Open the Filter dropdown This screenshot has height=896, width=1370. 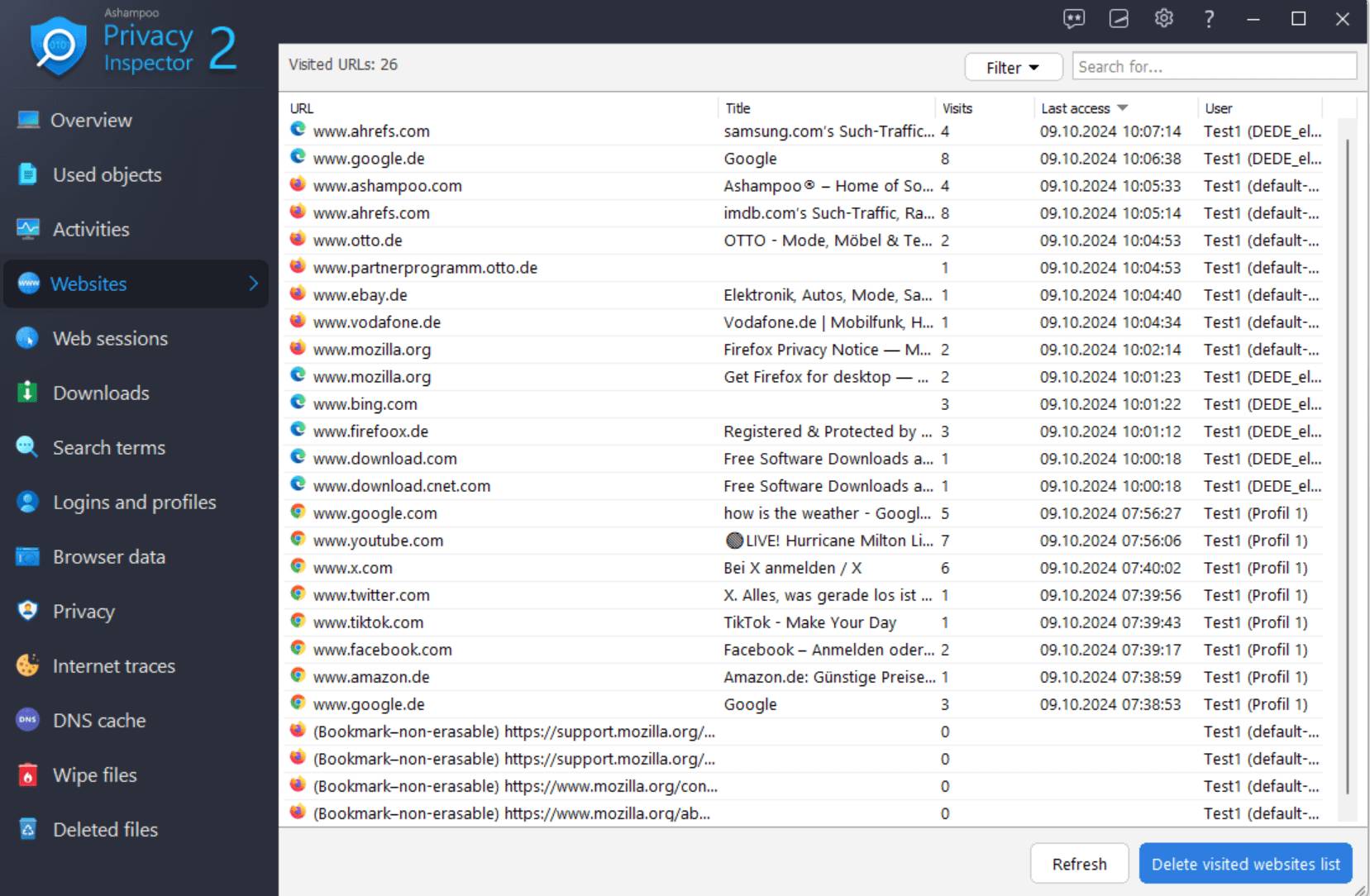tap(1013, 67)
